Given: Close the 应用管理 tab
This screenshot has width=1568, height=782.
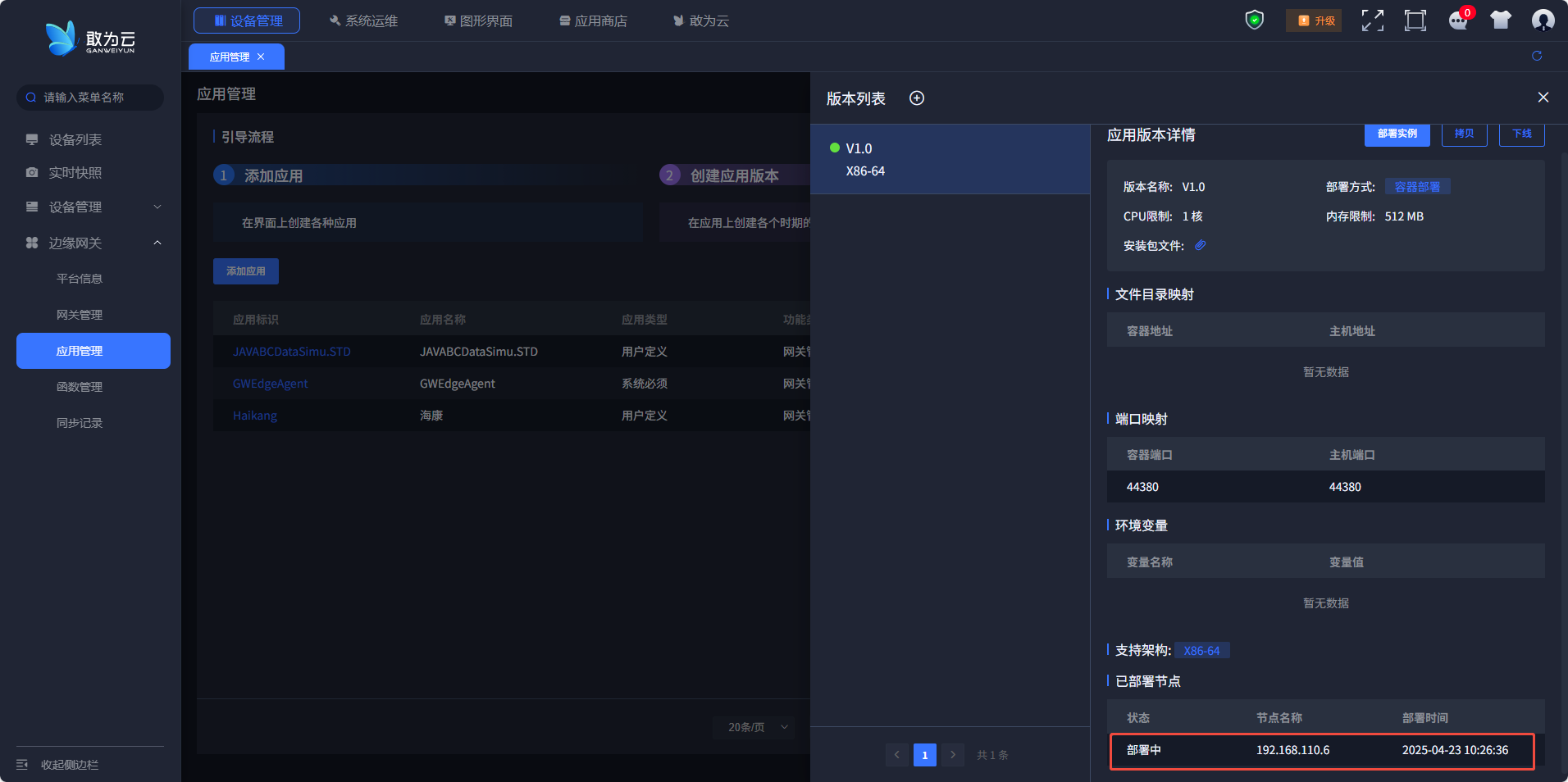Looking at the screenshot, I should pos(261,57).
